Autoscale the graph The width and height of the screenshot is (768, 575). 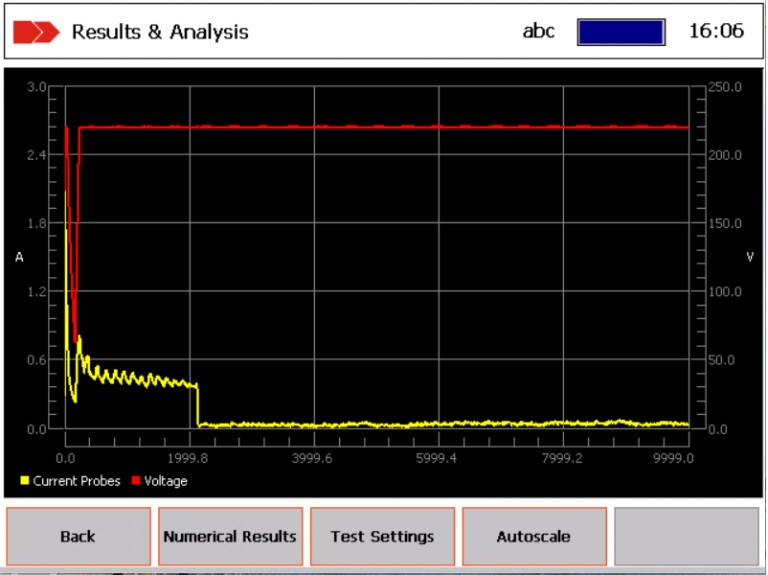point(534,537)
